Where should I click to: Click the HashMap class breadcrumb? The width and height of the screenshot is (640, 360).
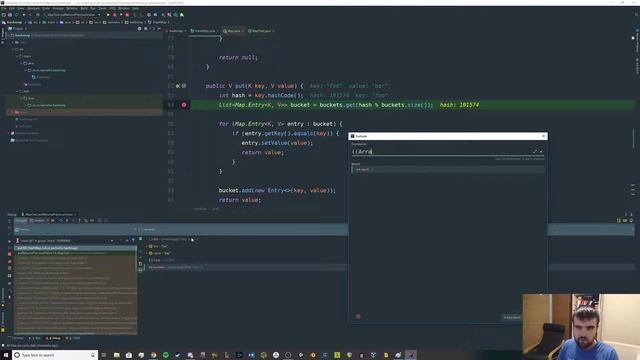[x=158, y=22]
